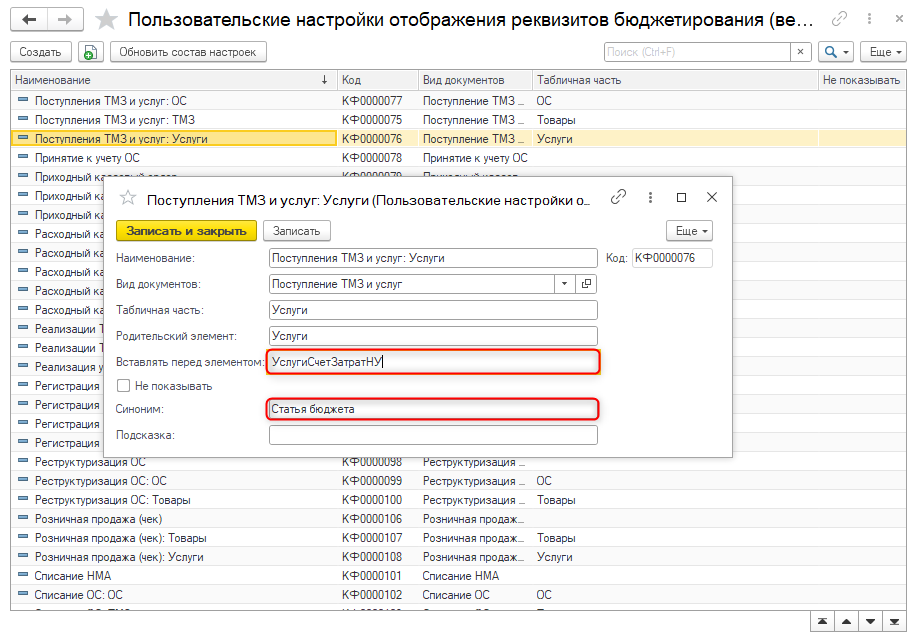Viewport: 917px width, 638px height.
Task: Move down one row with down arrow
Action: (x=871, y=622)
